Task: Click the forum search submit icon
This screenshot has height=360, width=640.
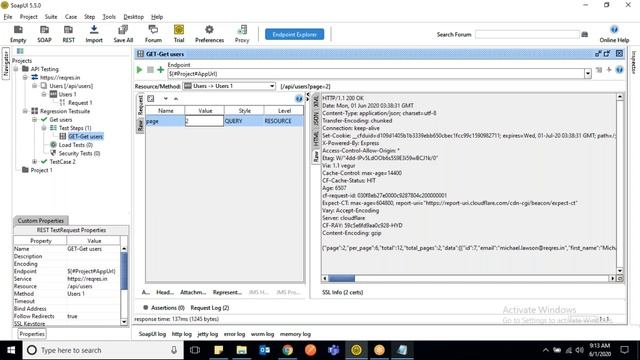Action: (x=584, y=35)
